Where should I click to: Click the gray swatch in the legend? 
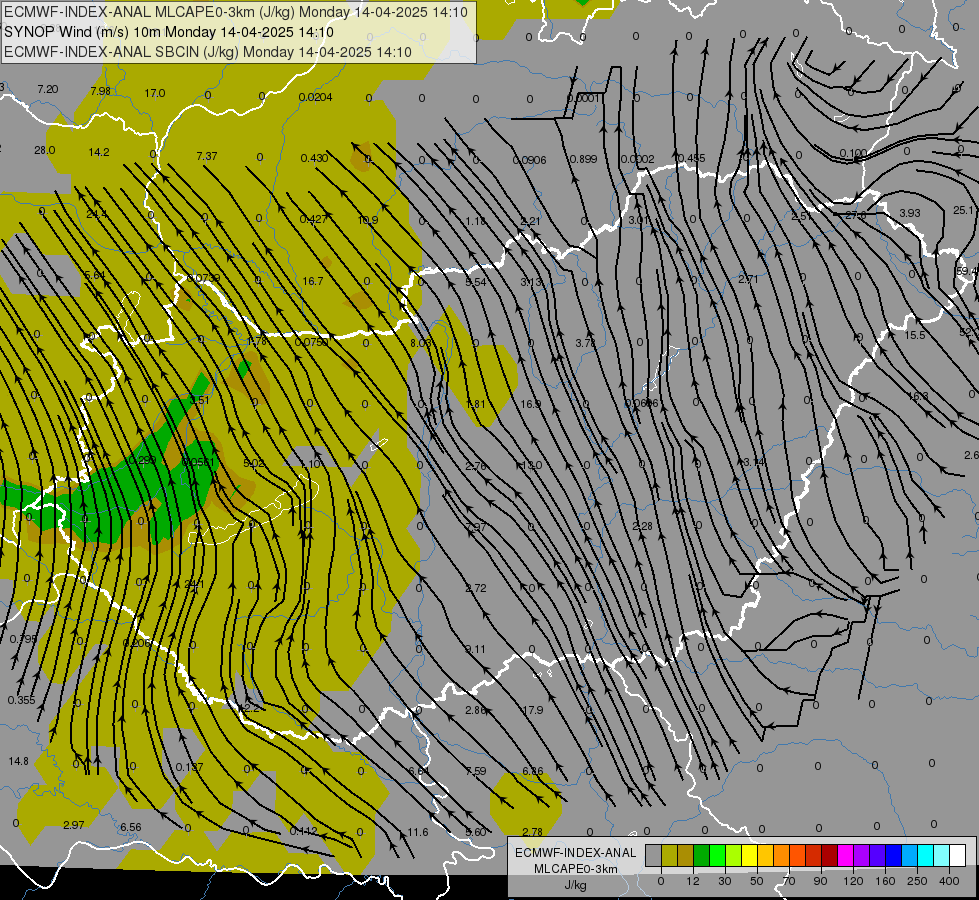tap(654, 855)
